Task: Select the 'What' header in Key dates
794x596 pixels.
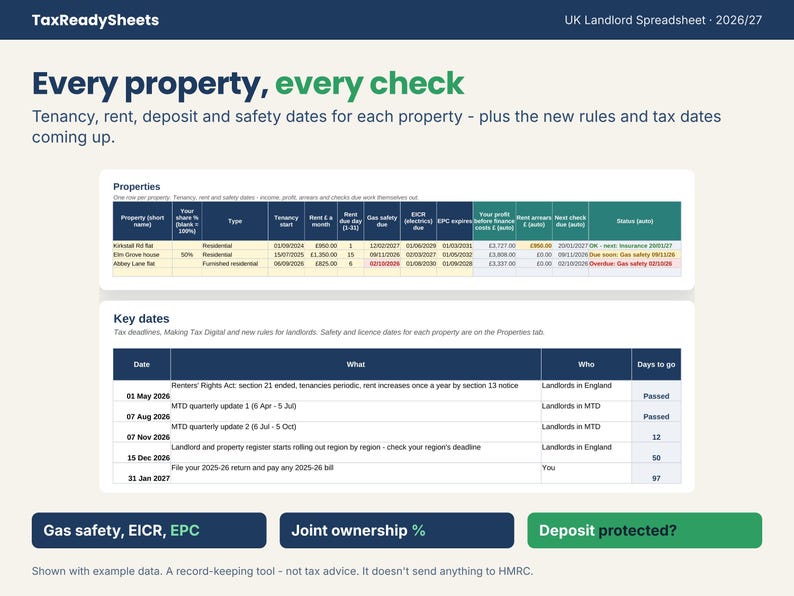Action: [355, 364]
